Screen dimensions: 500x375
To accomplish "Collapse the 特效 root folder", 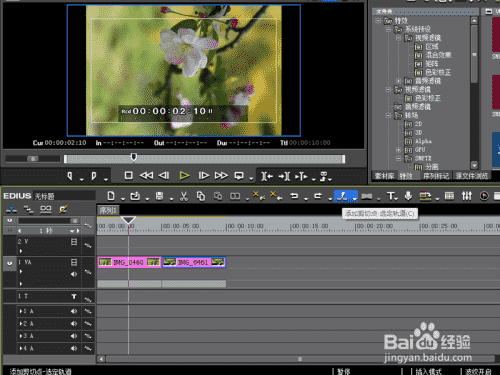I will pyautogui.click(x=378, y=21).
